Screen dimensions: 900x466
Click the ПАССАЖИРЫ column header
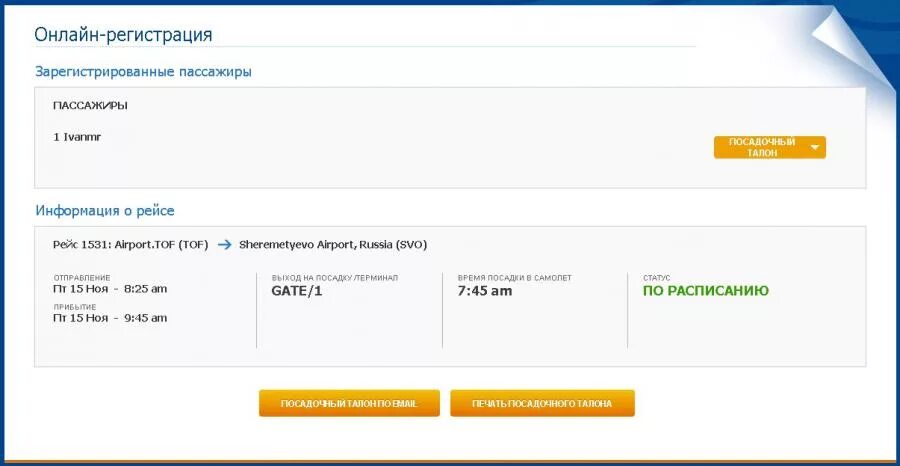pos(90,106)
